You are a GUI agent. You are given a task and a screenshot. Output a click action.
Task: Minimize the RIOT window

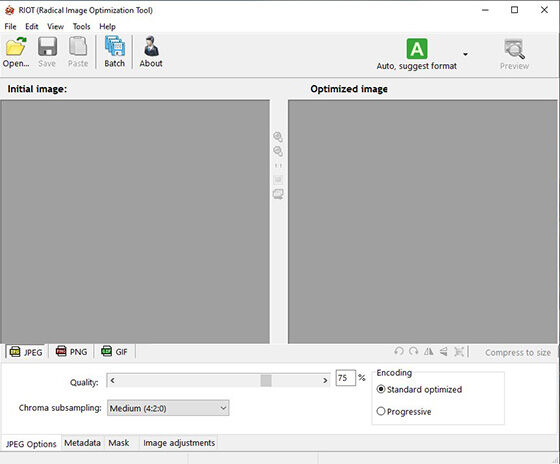[x=485, y=10]
